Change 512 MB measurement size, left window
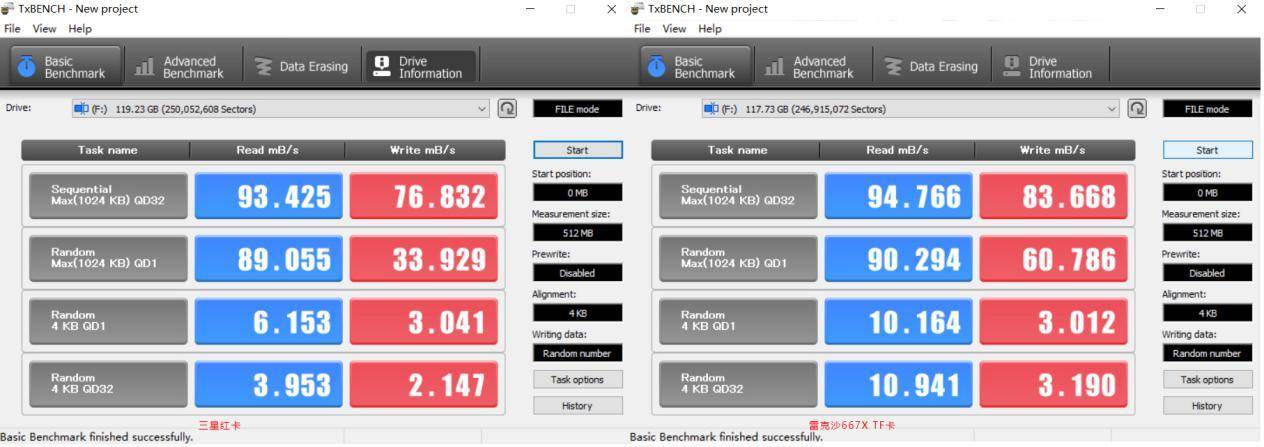This screenshot has width=1264, height=447. point(577,232)
